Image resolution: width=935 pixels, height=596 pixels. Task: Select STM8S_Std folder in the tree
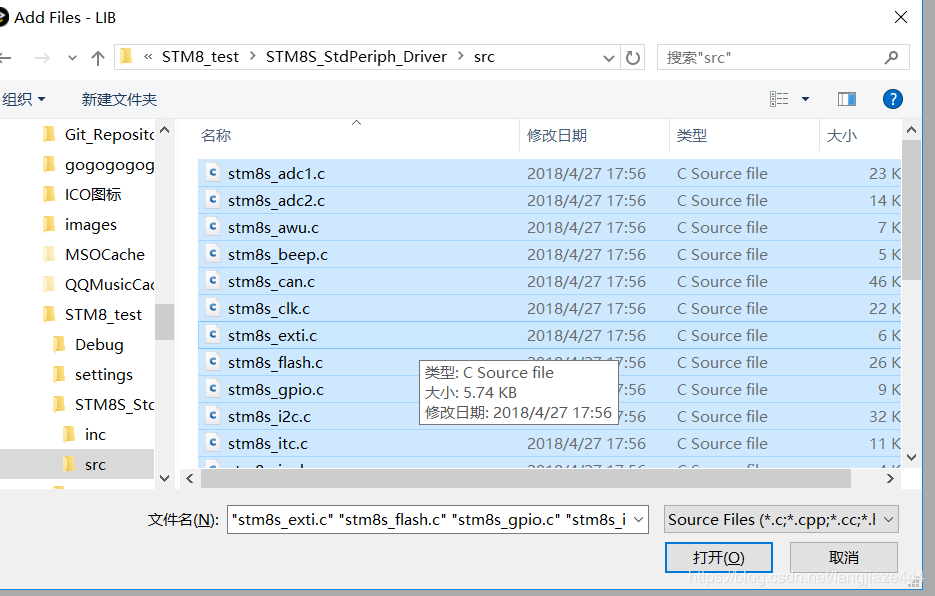103,404
